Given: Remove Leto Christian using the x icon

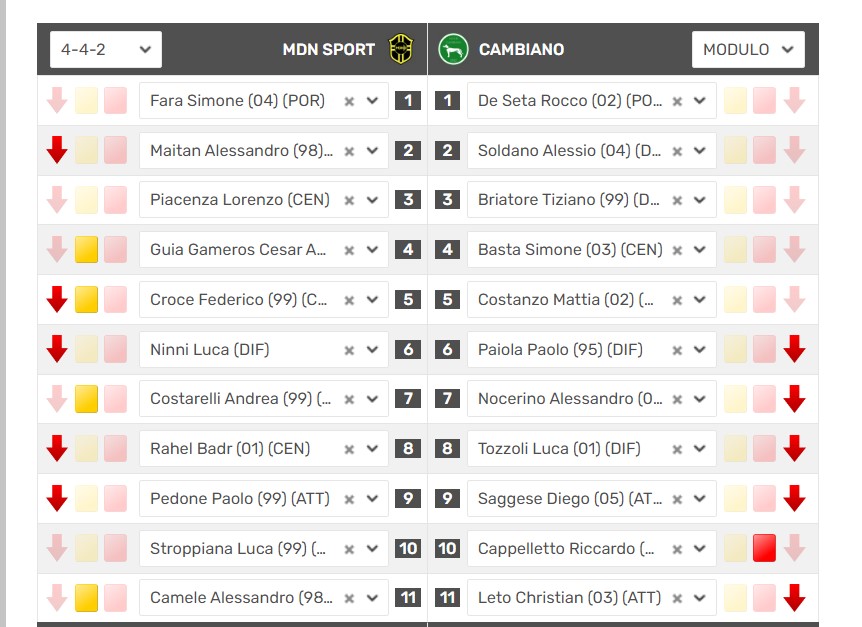Looking at the screenshot, I should pyautogui.click(x=677, y=598).
